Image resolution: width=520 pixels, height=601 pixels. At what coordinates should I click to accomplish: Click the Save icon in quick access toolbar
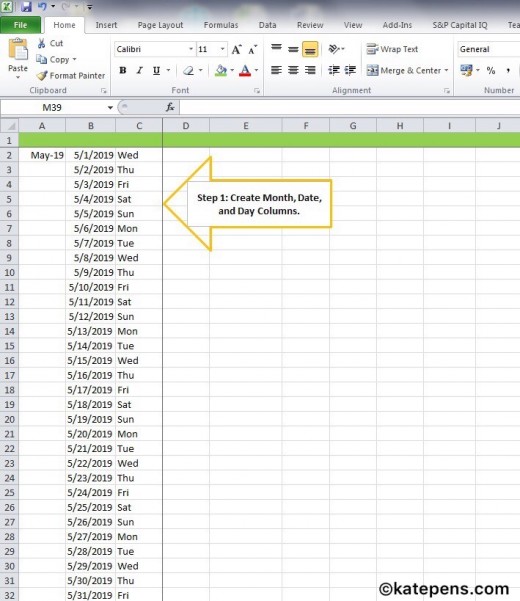[x=26, y=7]
